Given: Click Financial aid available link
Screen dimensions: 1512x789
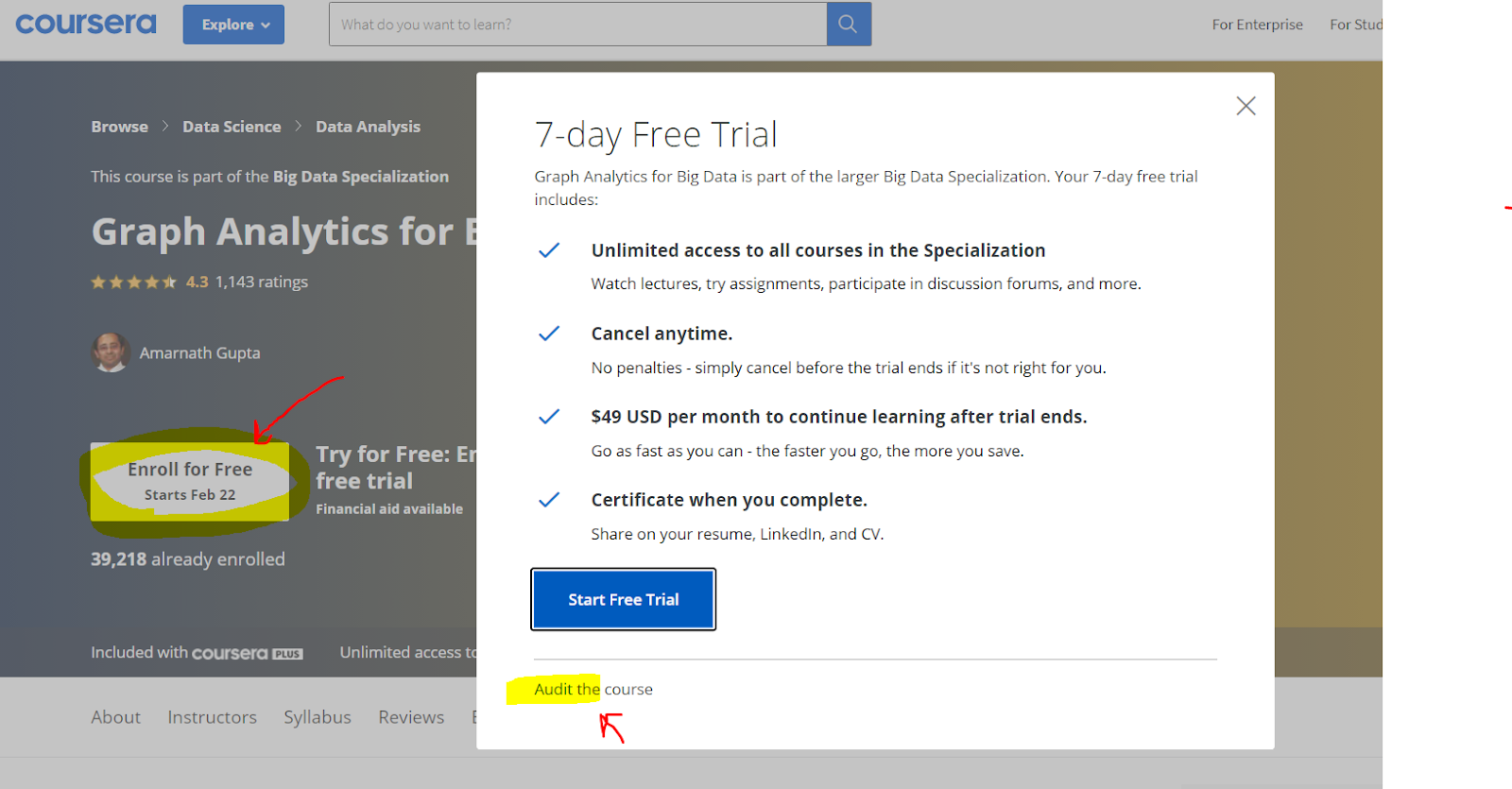Looking at the screenshot, I should click(x=389, y=508).
